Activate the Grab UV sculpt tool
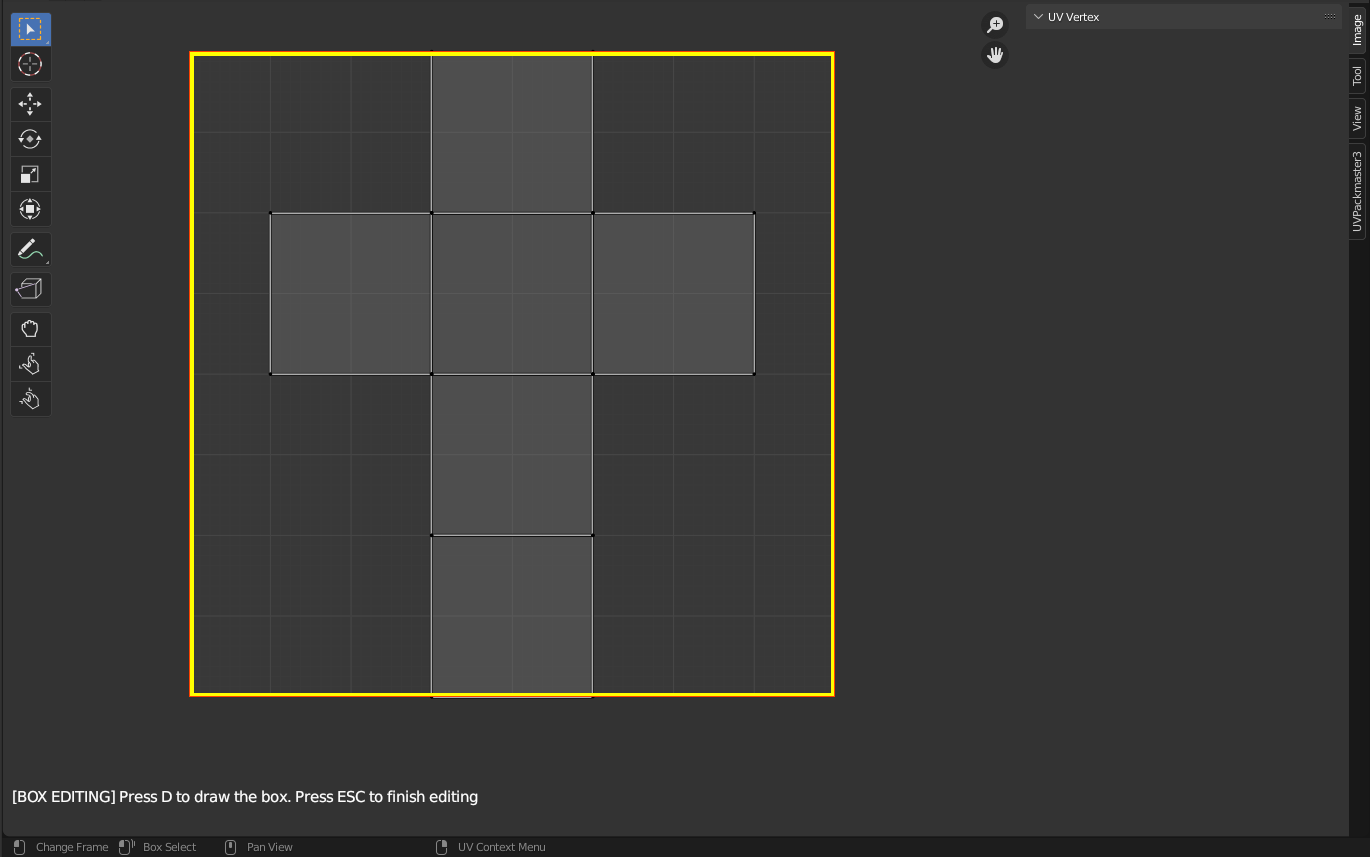The image size is (1370, 857). [x=30, y=328]
